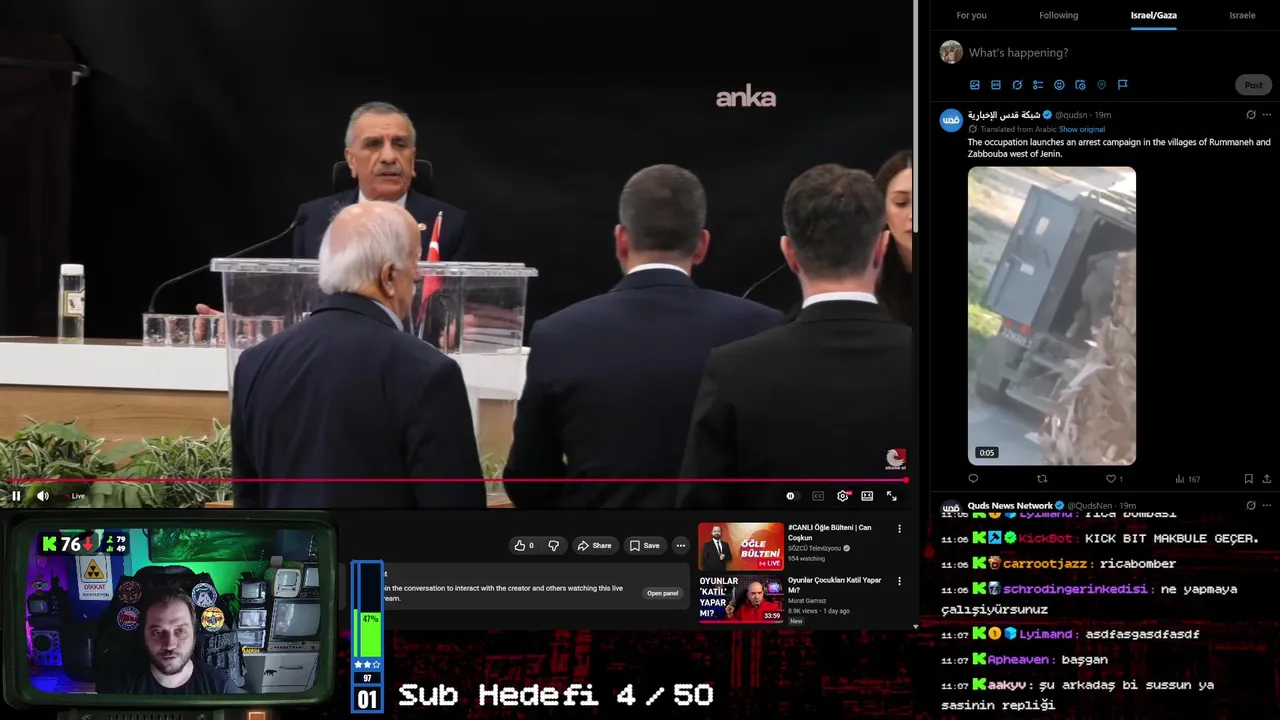Screen dimensions: 1280x720
Task: Play the military vehicle tweet video
Action: tap(1052, 316)
